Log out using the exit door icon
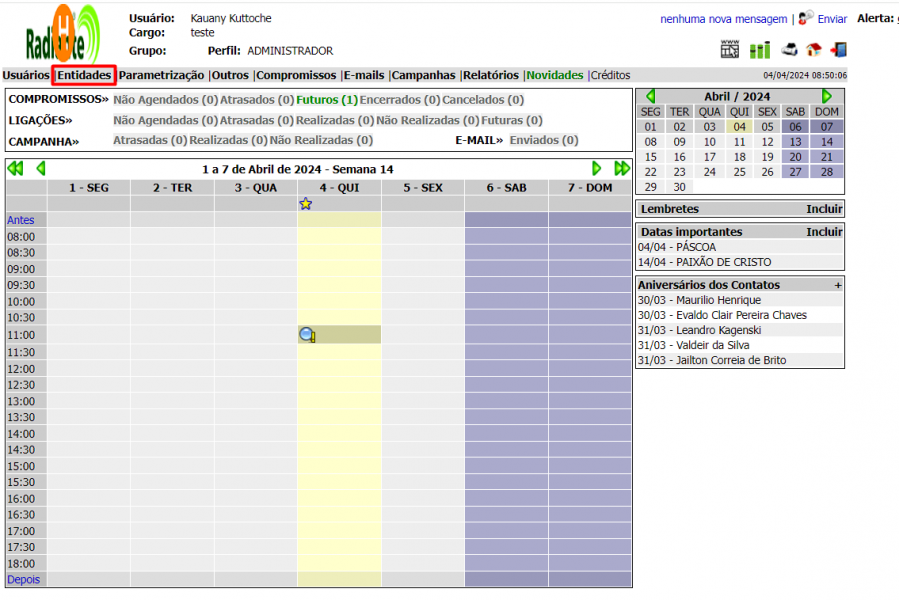The width and height of the screenshot is (899, 600). 838,50
